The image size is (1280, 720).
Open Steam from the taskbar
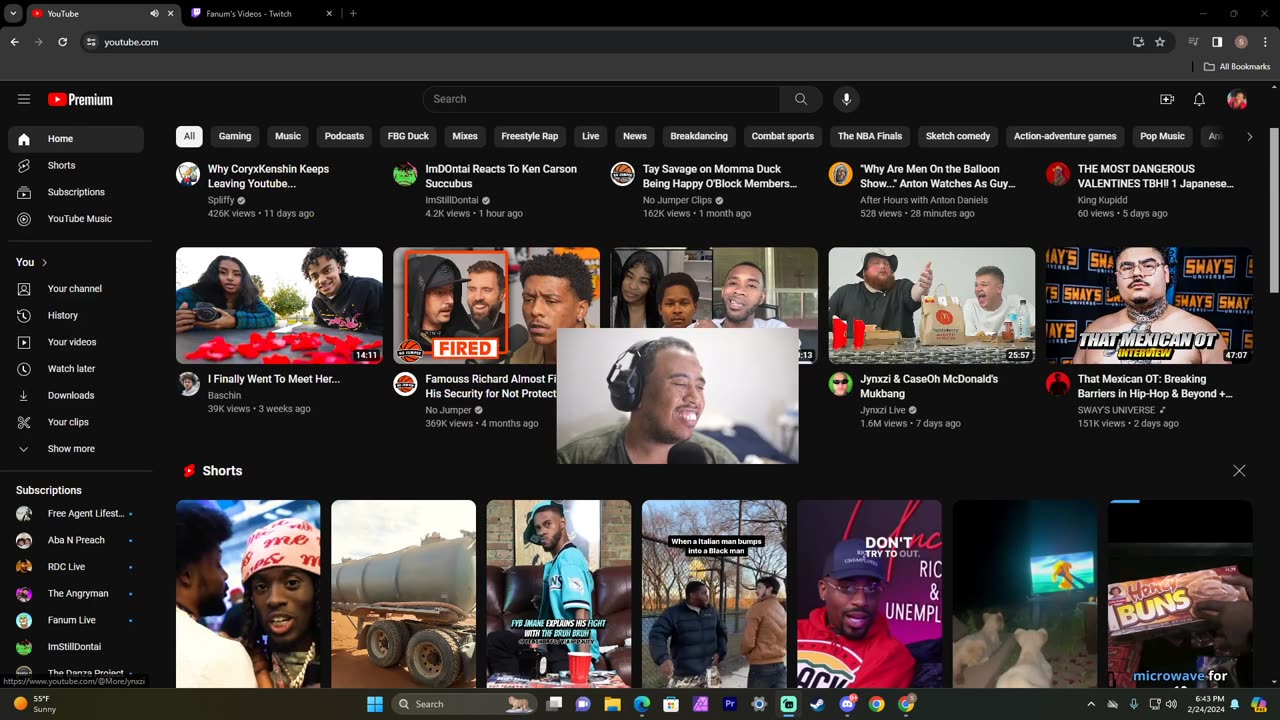click(817, 704)
